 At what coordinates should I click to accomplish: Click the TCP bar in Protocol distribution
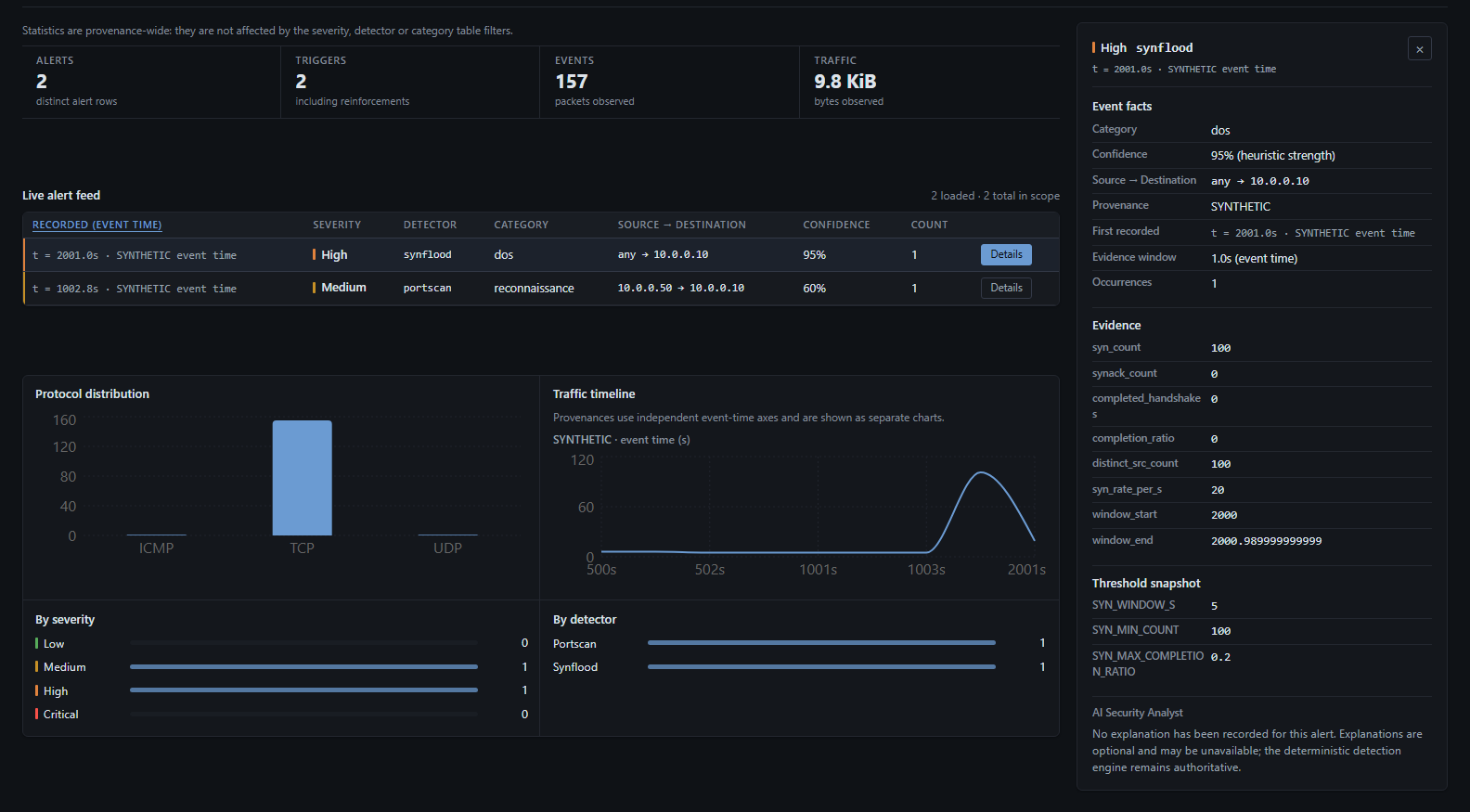[302, 478]
